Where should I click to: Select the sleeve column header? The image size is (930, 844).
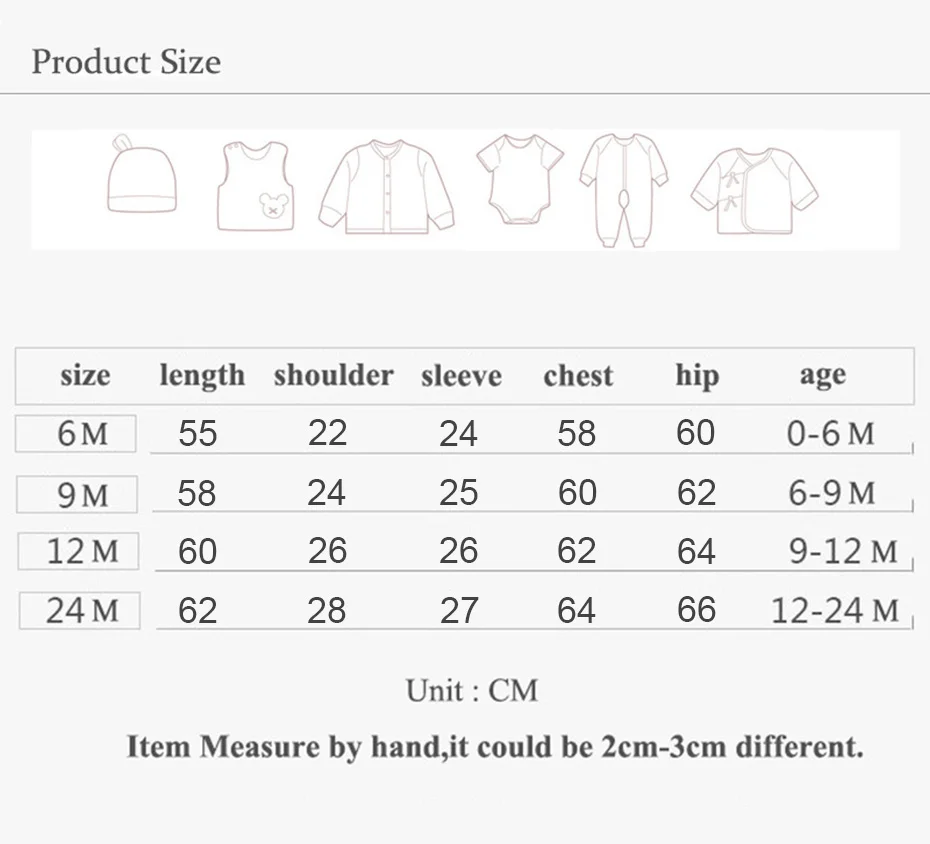461,376
